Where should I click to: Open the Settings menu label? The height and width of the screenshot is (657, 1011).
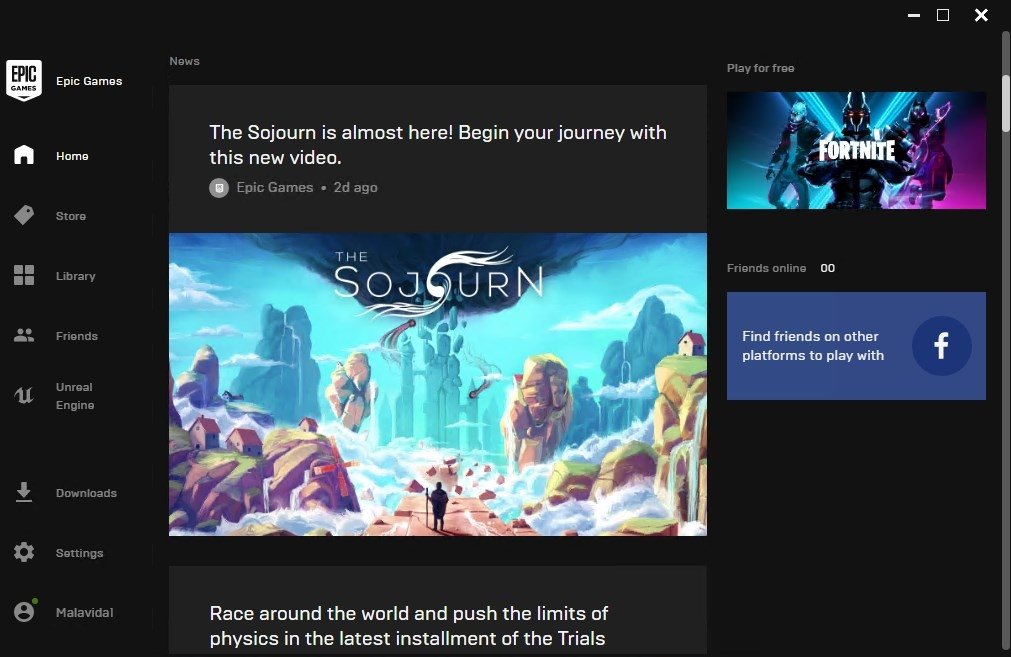coord(79,553)
